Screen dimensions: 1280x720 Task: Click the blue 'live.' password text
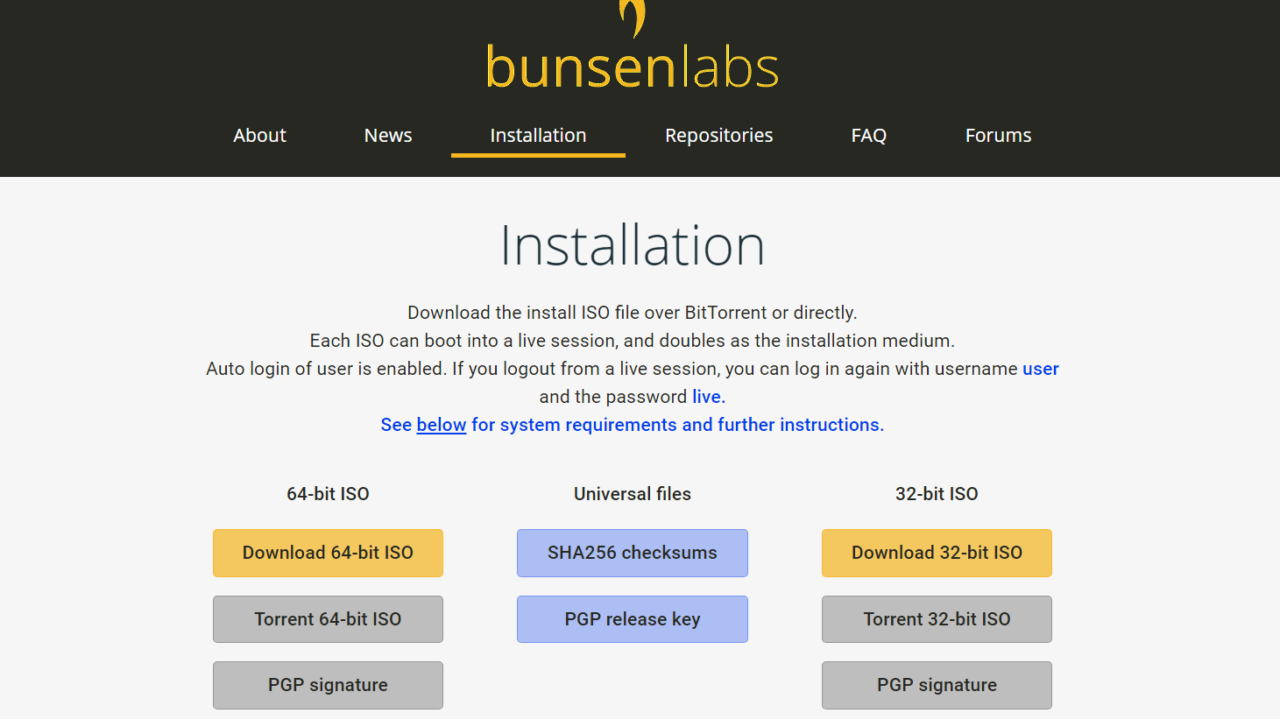point(709,397)
